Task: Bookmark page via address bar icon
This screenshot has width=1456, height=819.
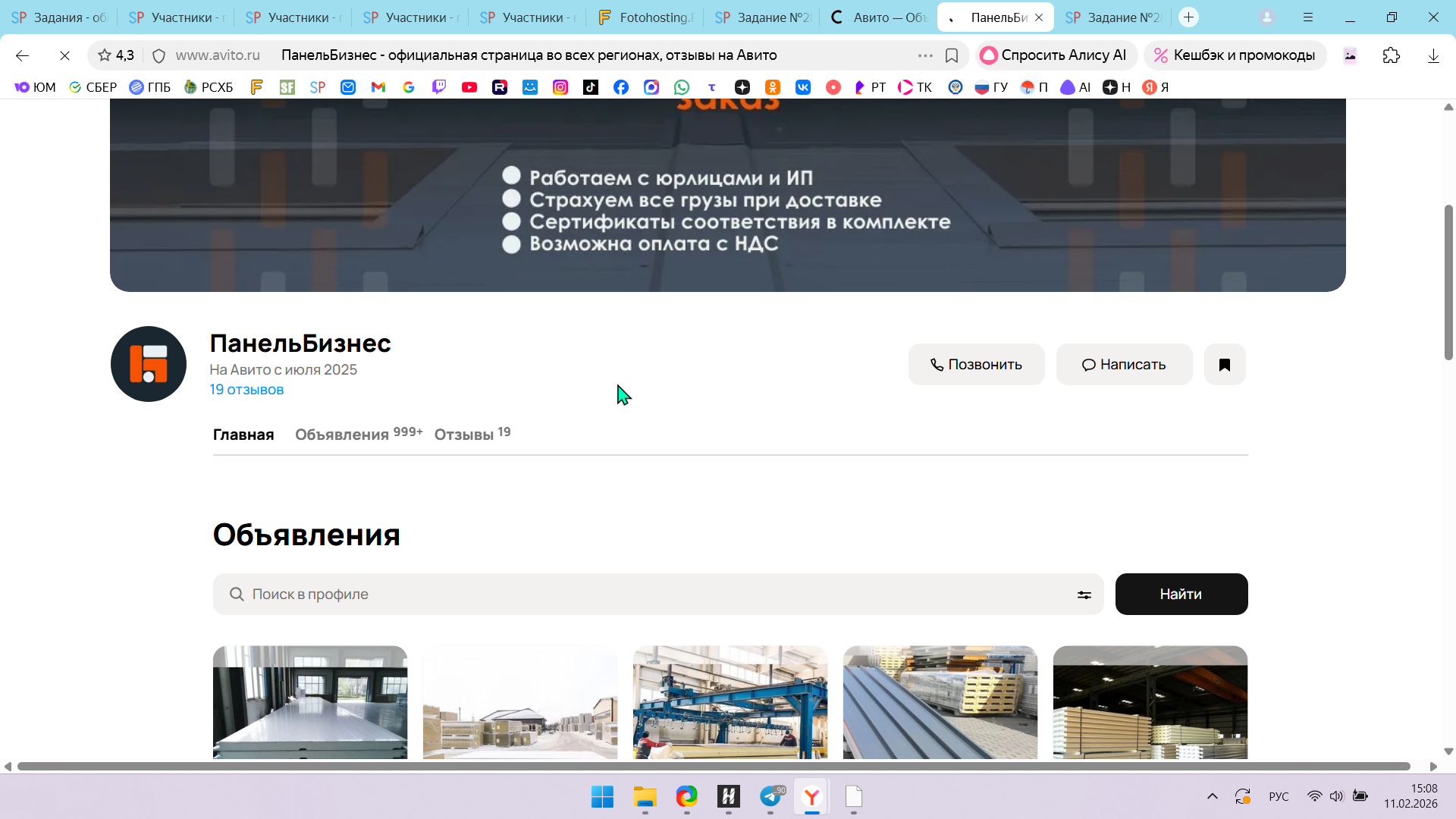Action: [951, 55]
